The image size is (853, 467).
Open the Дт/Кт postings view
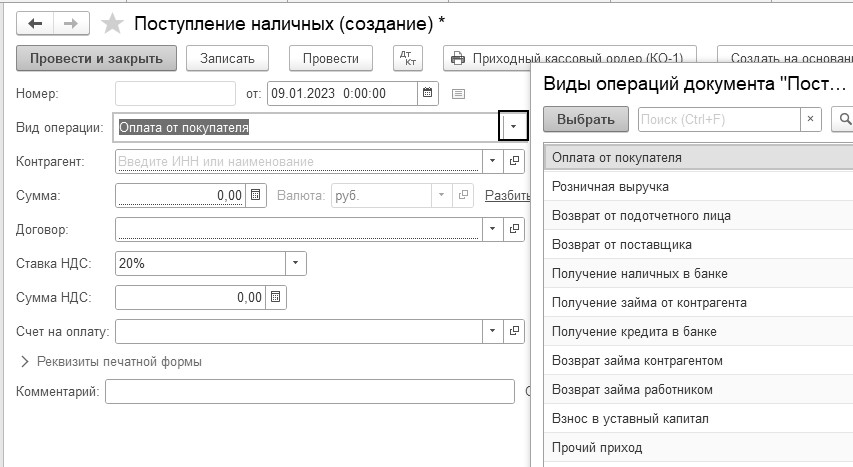408,58
